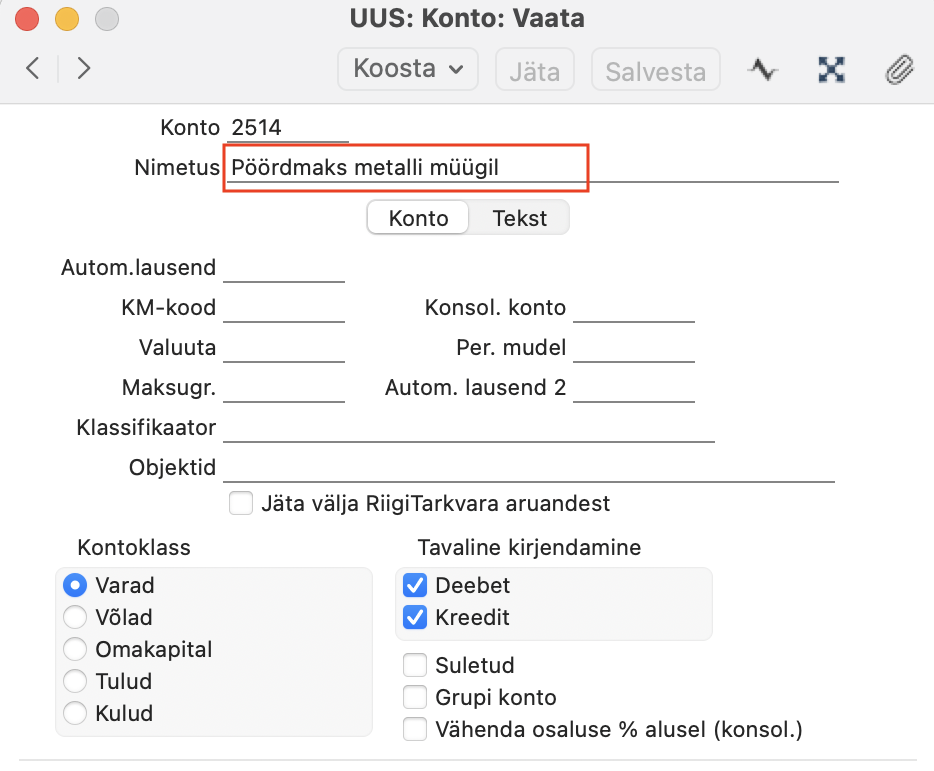
Task: Click the Nimetus input field
Action: (x=531, y=167)
